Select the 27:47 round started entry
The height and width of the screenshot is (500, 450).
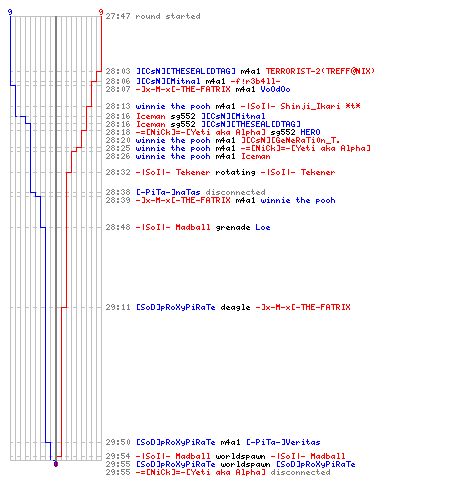tap(153, 16)
